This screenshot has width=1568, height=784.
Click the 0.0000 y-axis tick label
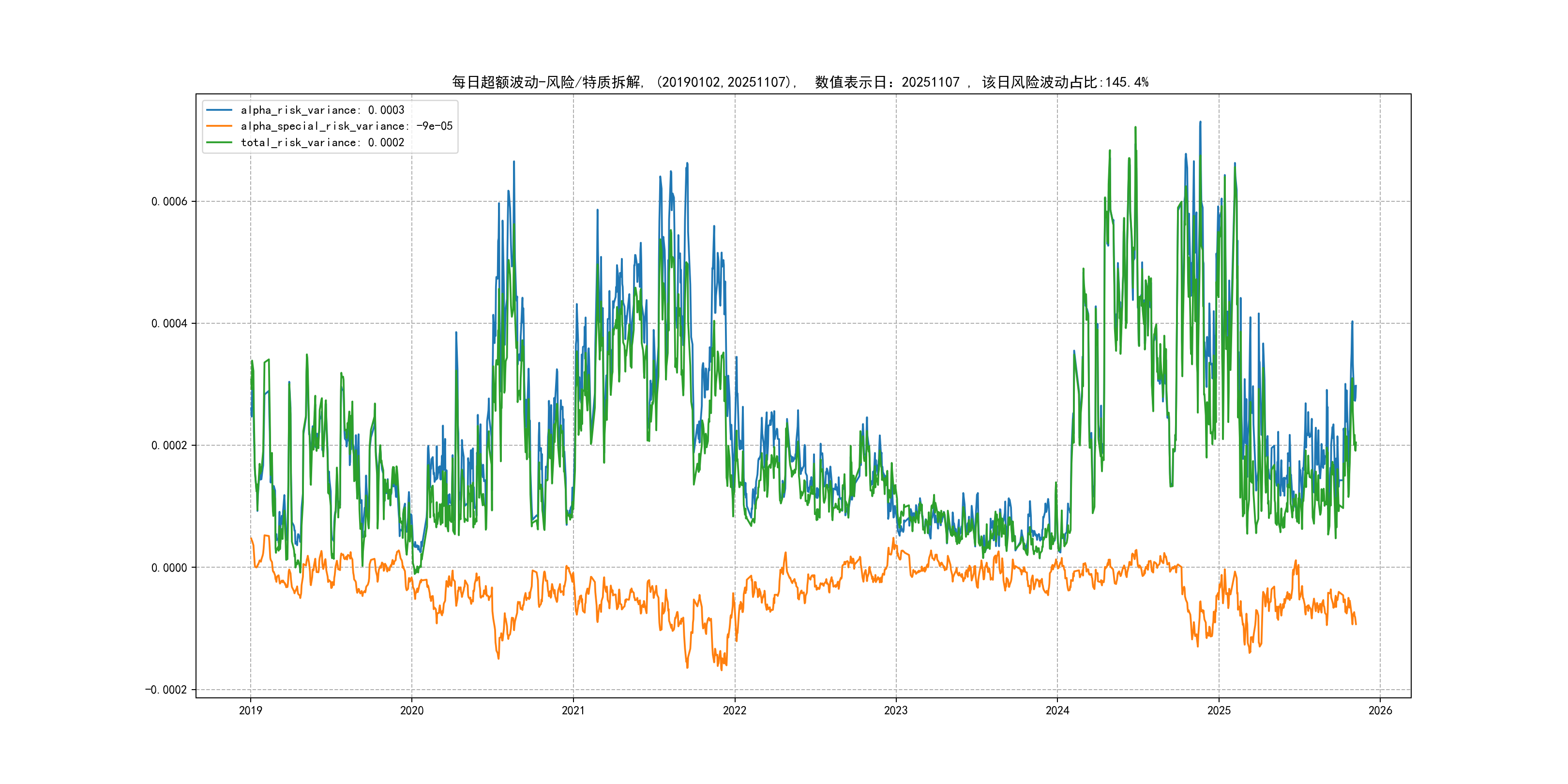click(x=169, y=568)
